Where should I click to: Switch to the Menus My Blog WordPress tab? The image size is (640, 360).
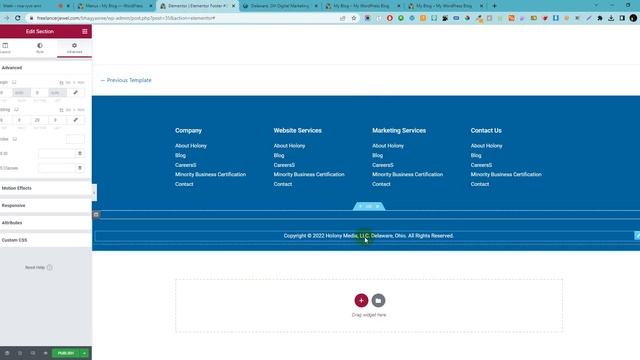tap(114, 6)
